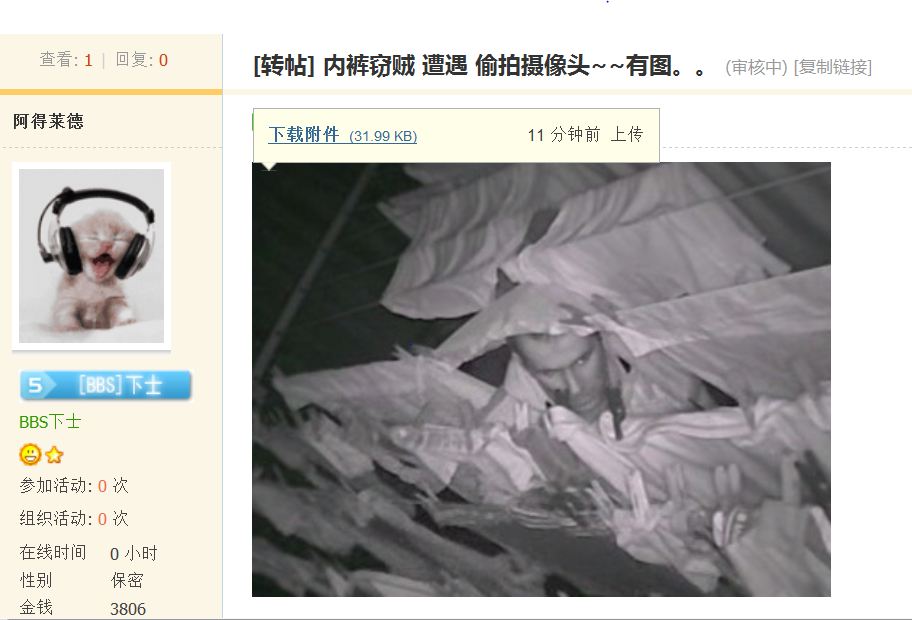Click the 参加活动 count number

[102, 486]
